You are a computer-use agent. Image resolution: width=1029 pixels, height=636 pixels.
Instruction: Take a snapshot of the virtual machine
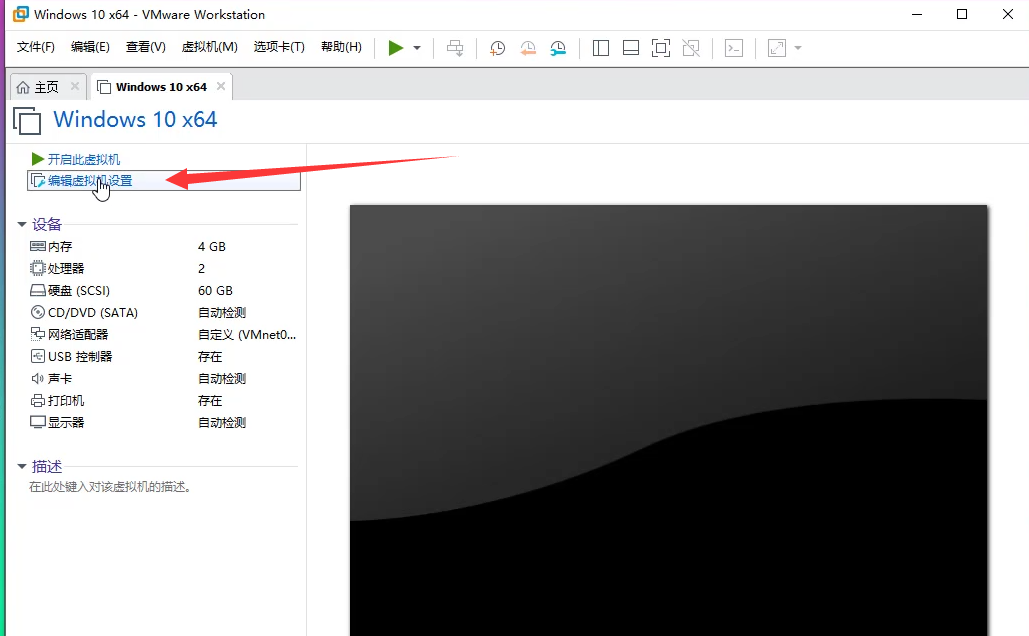coord(497,47)
